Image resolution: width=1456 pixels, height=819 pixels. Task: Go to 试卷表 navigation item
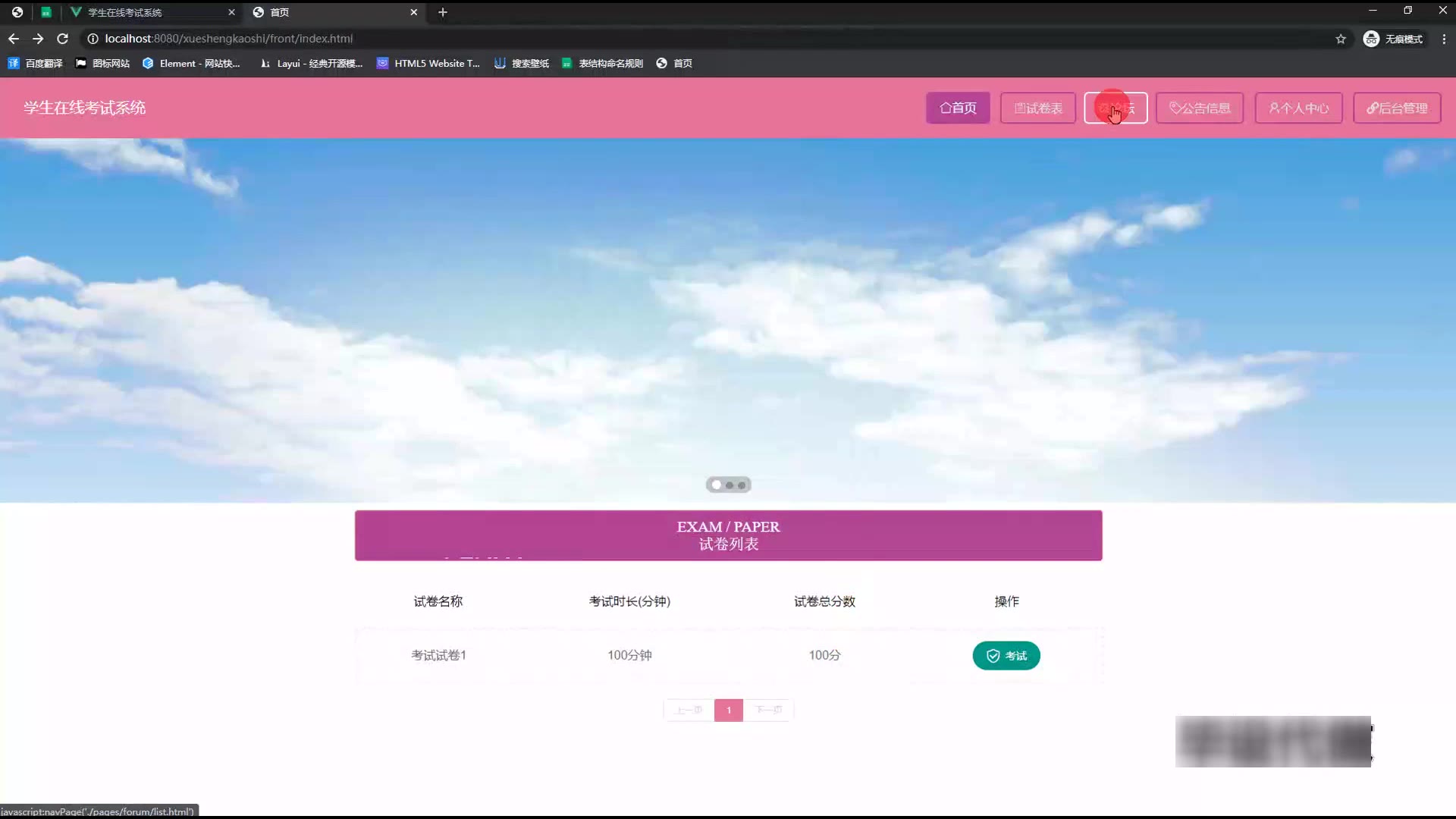tap(1037, 108)
